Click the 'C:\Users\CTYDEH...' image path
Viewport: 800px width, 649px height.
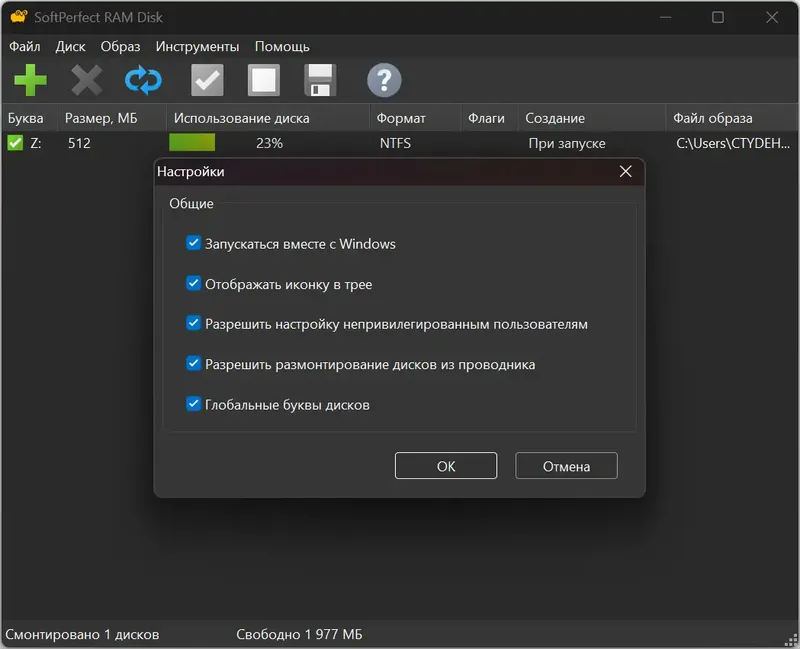[x=733, y=143]
